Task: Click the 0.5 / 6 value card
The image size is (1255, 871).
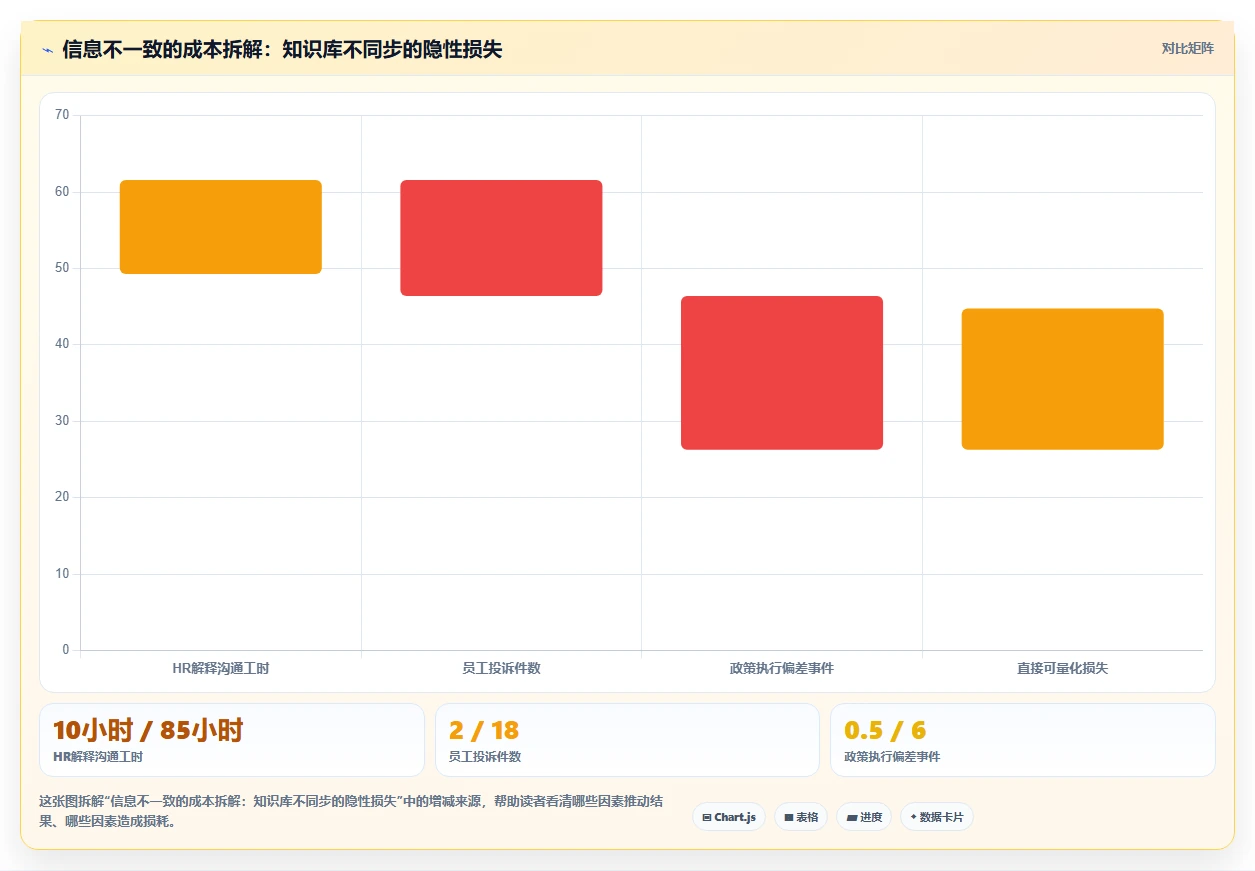Action: pyautogui.click(x=1023, y=740)
